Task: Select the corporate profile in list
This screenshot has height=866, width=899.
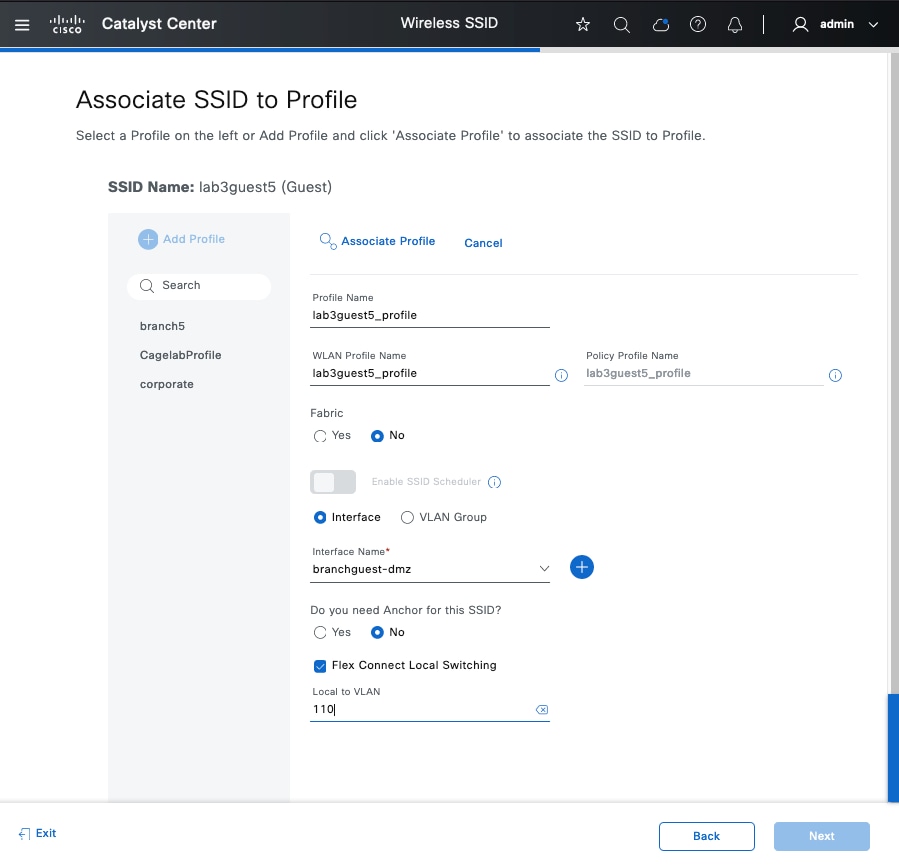Action: (x=167, y=384)
